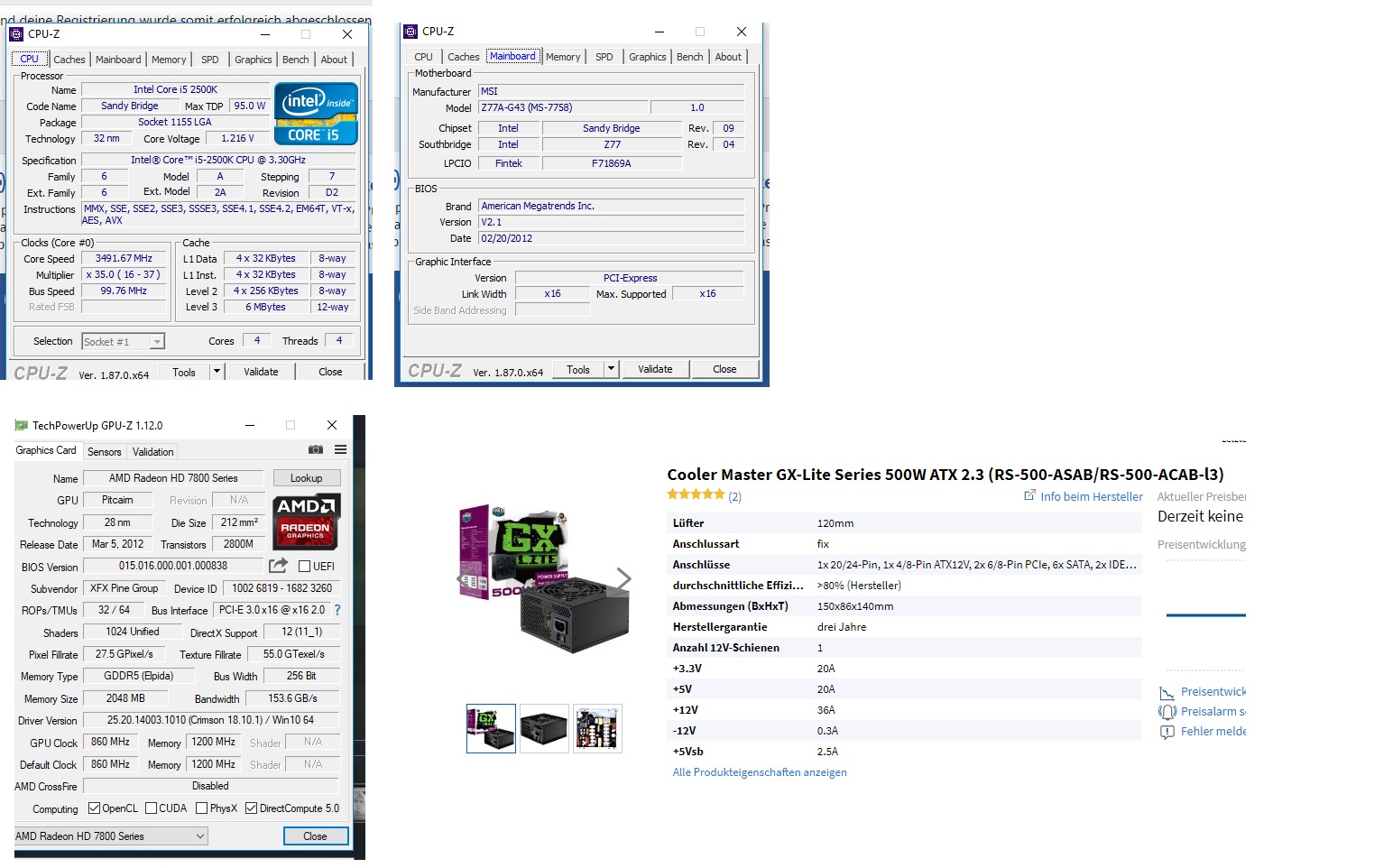Open the Info beim Hersteller link
Image resolution: width=1393 pixels, height=868 pixels.
(x=1092, y=496)
